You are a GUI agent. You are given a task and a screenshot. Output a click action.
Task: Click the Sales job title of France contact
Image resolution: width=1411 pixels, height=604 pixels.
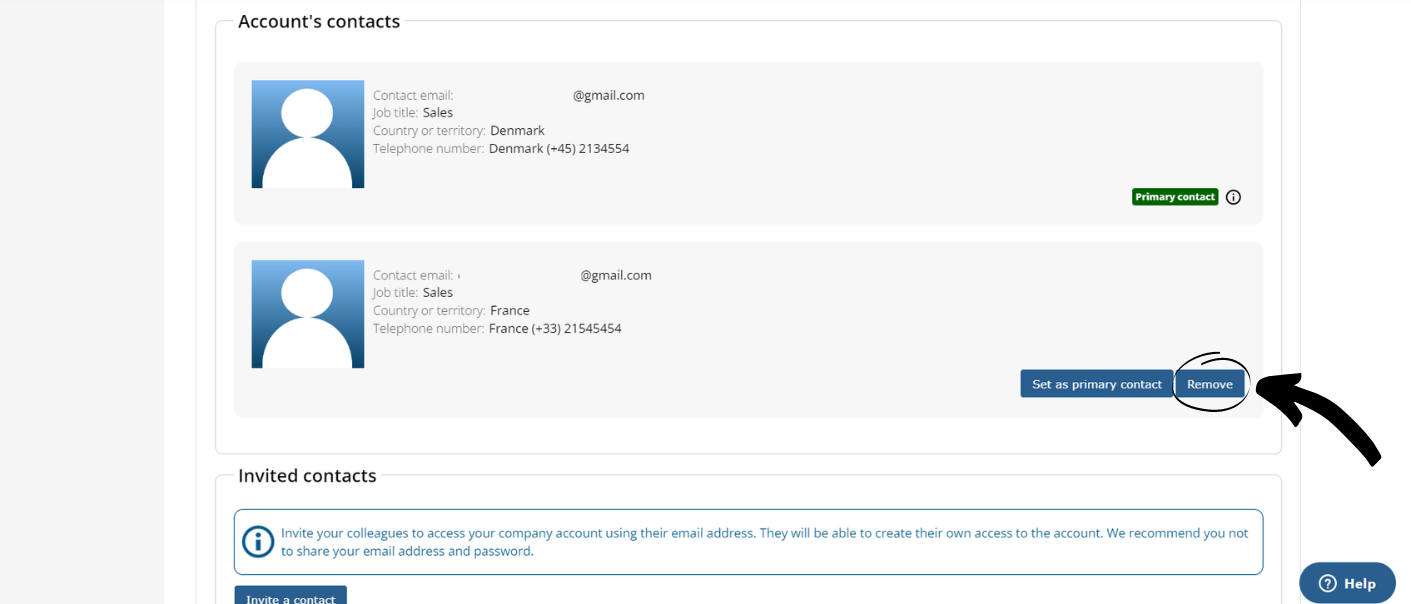[x=438, y=293]
